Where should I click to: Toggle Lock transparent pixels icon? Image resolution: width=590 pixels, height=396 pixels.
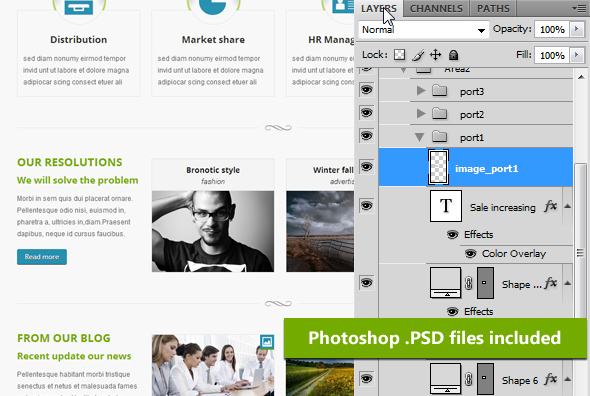[x=399, y=55]
